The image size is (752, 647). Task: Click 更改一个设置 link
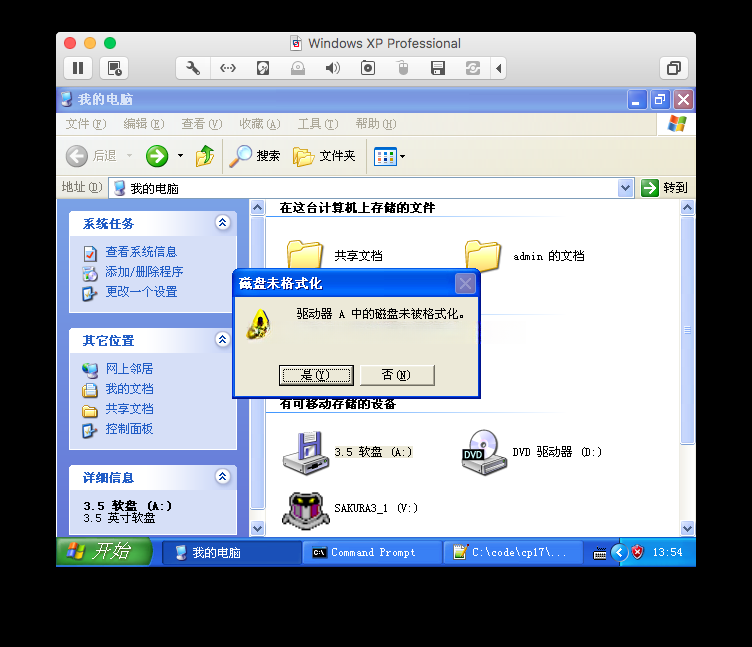tap(141, 292)
